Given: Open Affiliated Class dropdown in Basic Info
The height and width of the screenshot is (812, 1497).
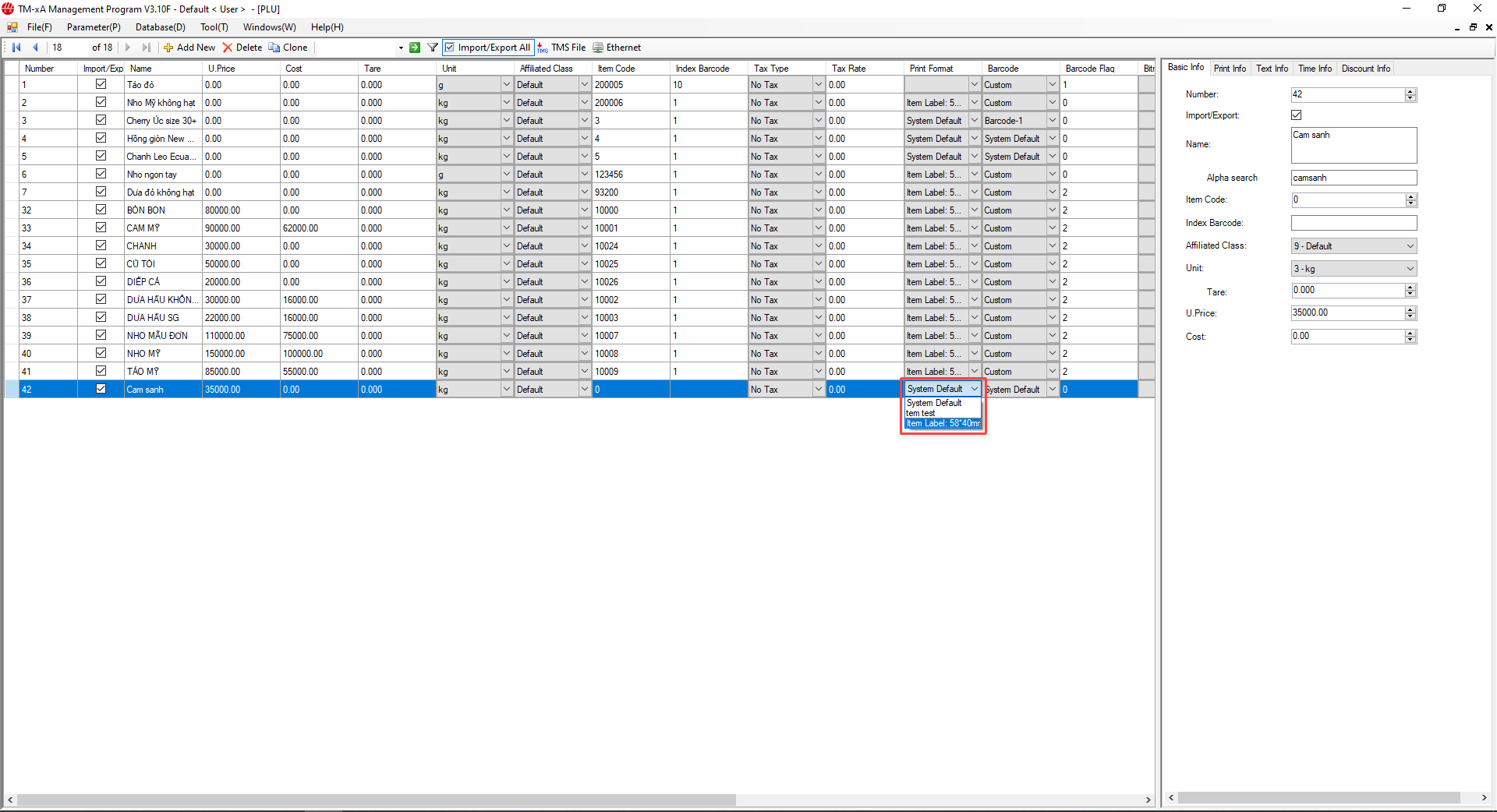Looking at the screenshot, I should click(x=1410, y=246).
